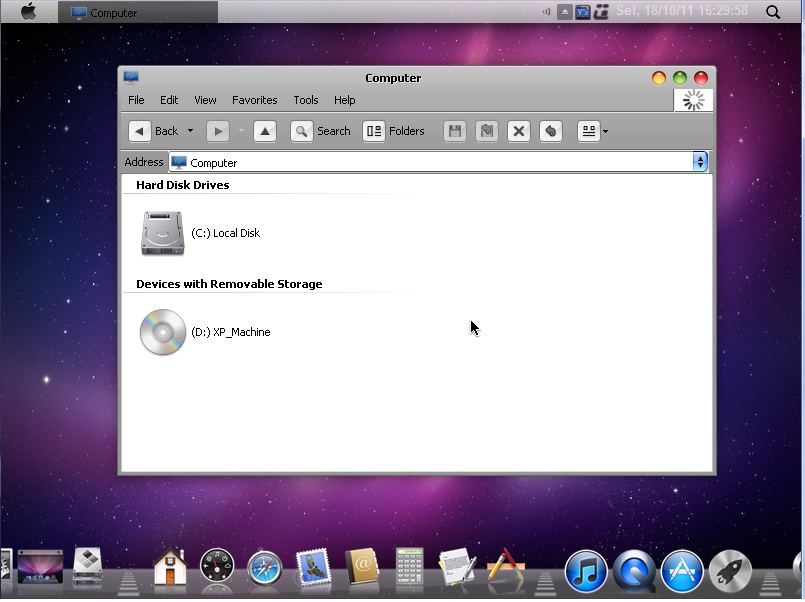
Task: Open the Address Book dock icon
Action: pos(362,567)
